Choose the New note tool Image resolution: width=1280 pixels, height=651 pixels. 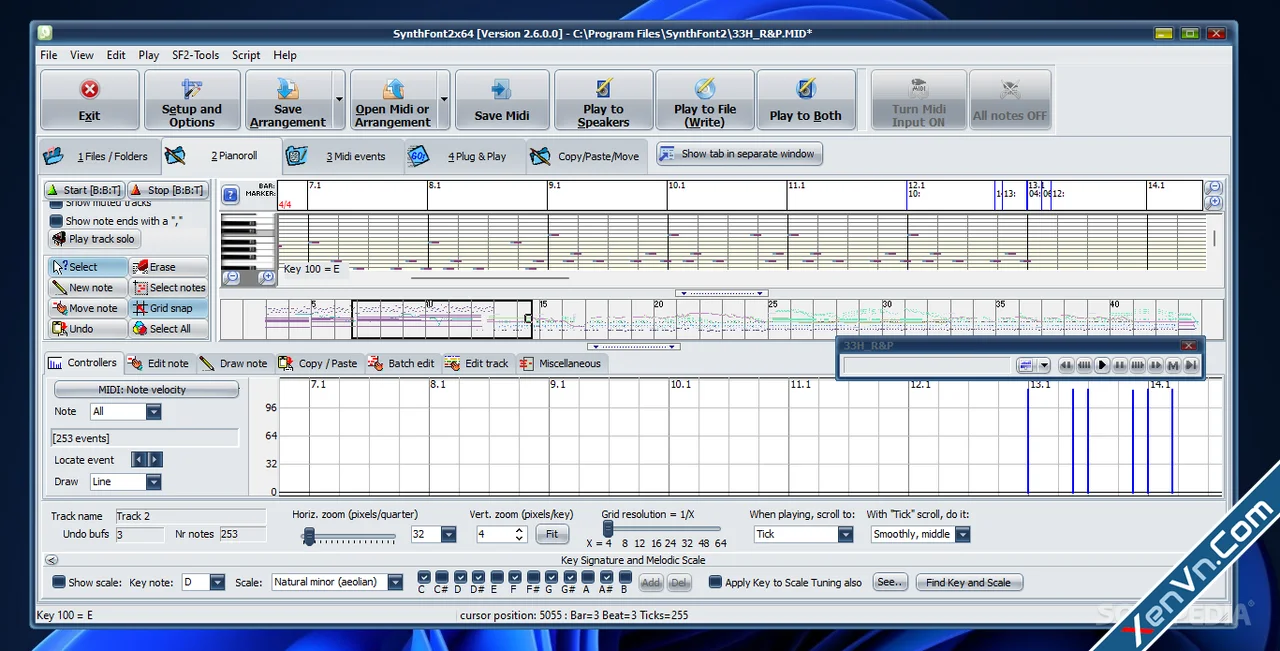[x=87, y=288]
